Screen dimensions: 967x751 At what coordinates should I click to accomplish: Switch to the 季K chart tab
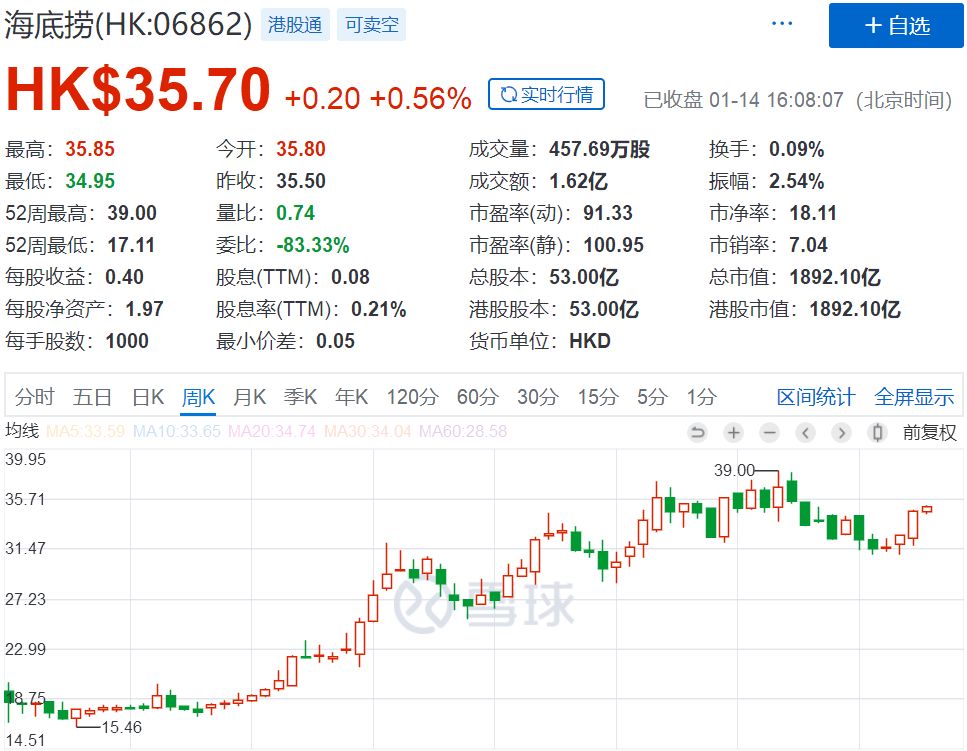pyautogui.click(x=300, y=396)
